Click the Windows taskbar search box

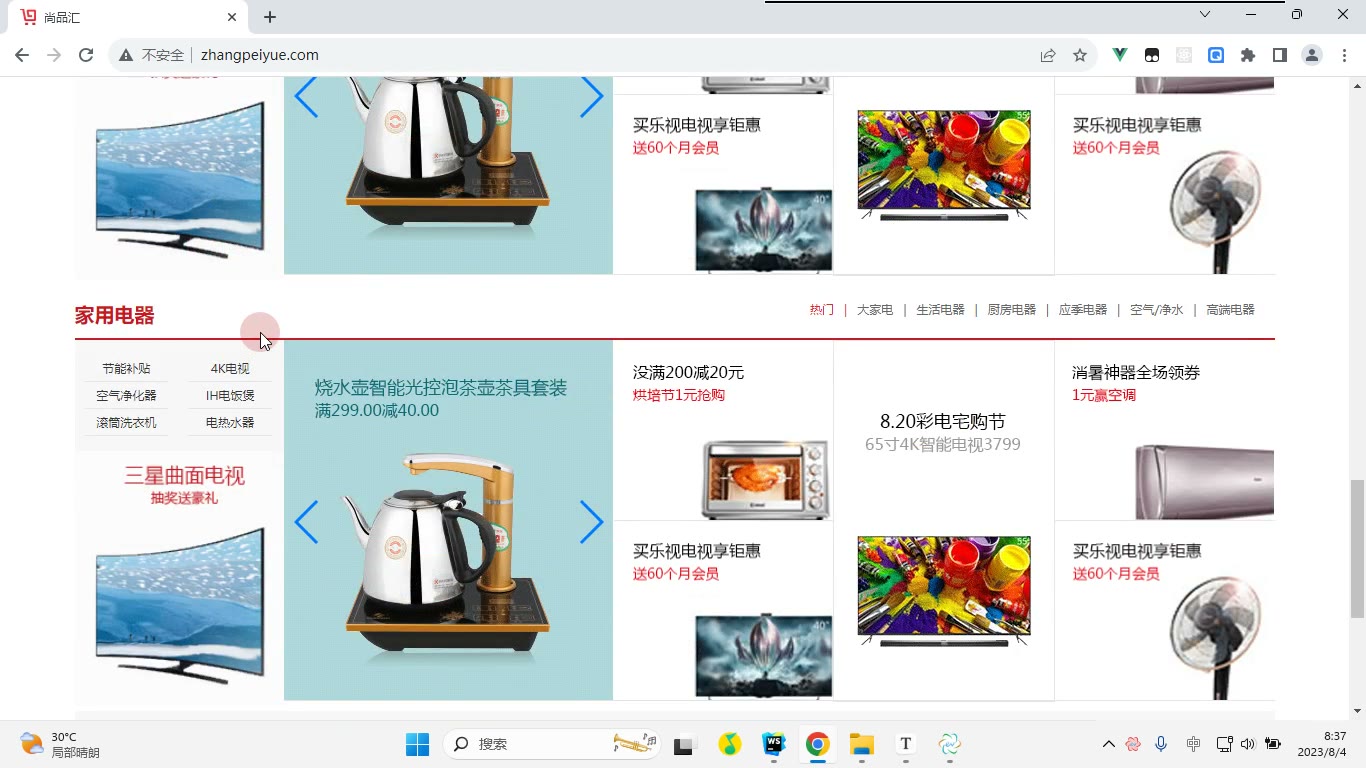(552, 744)
